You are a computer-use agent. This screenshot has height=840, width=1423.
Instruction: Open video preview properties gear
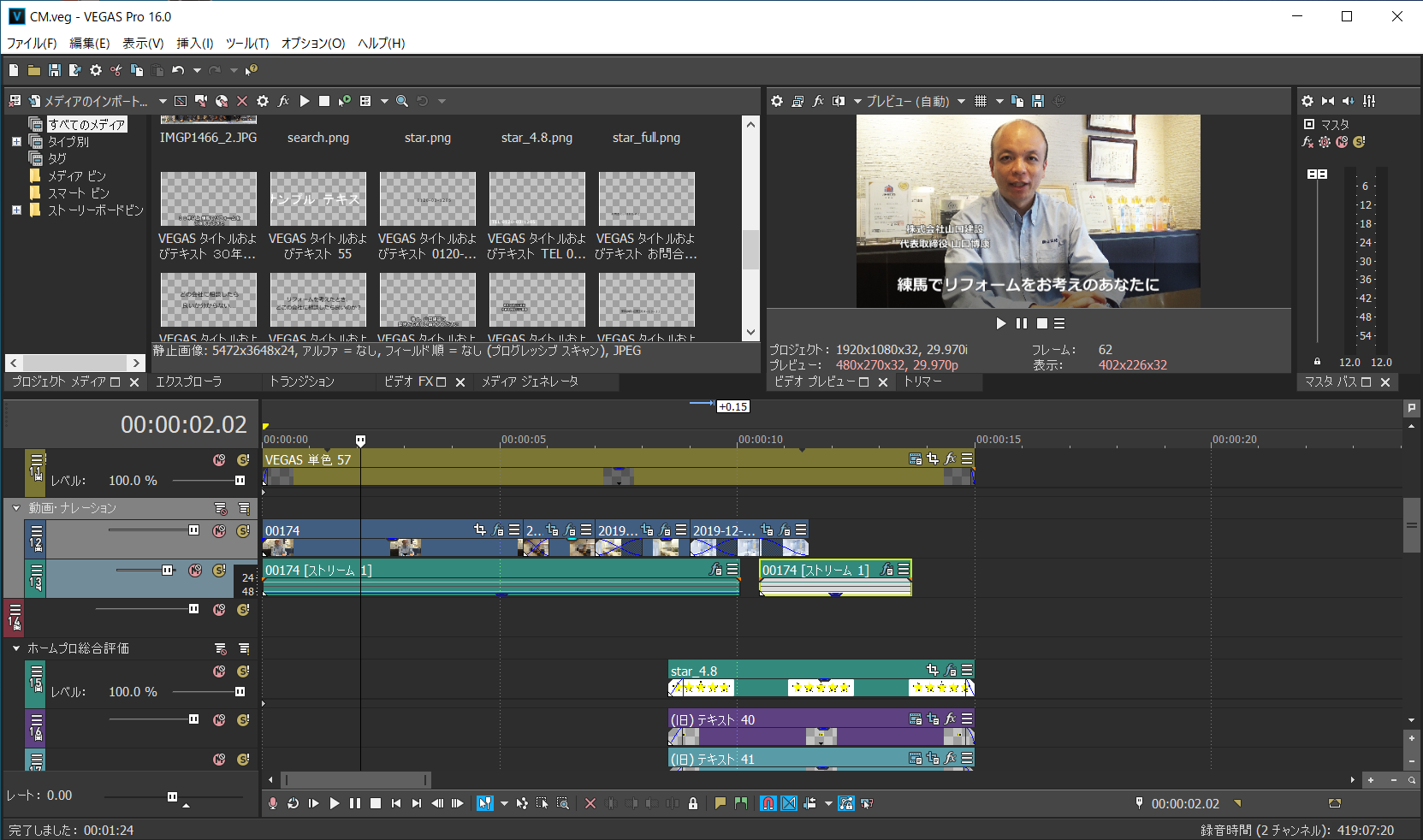[777, 101]
